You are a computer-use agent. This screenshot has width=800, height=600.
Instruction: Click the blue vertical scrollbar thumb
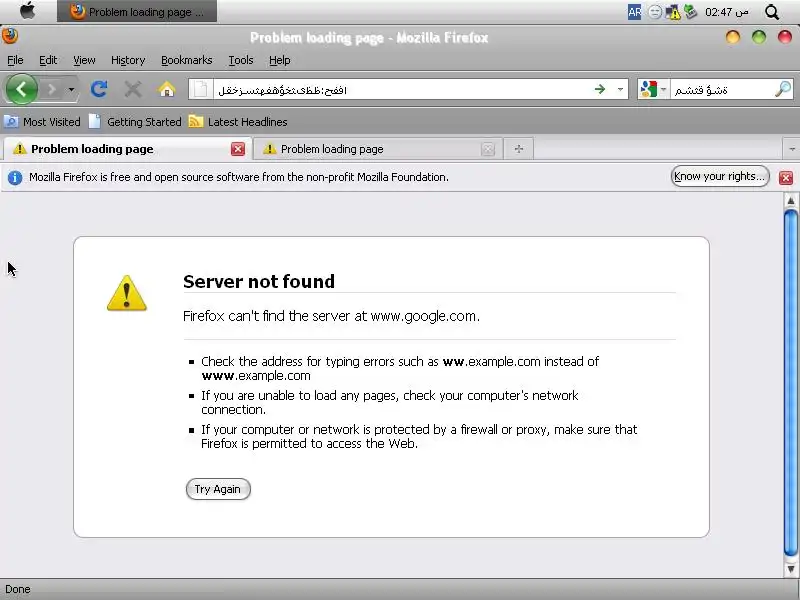click(x=791, y=384)
